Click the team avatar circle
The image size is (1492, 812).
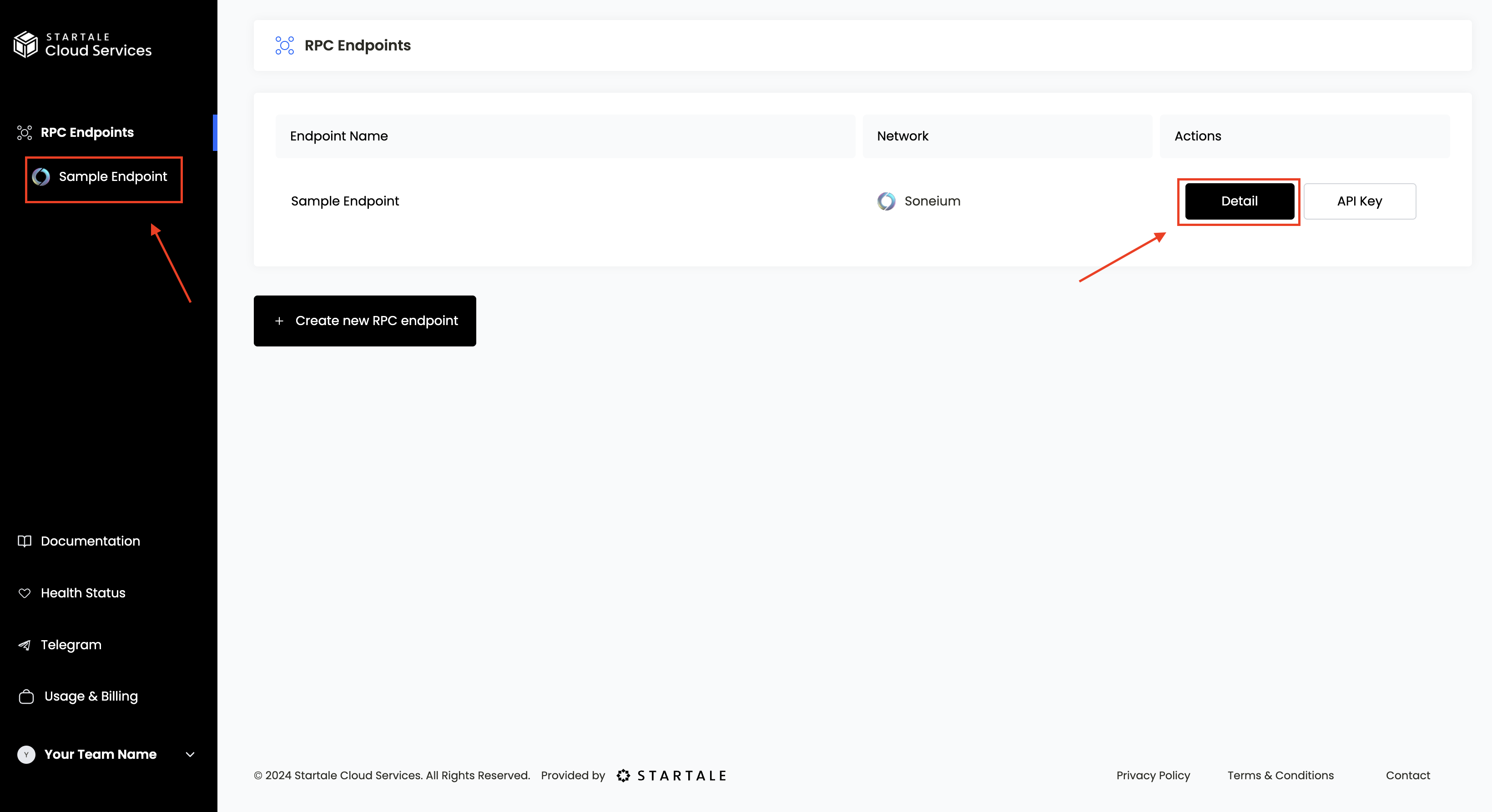coord(26,754)
